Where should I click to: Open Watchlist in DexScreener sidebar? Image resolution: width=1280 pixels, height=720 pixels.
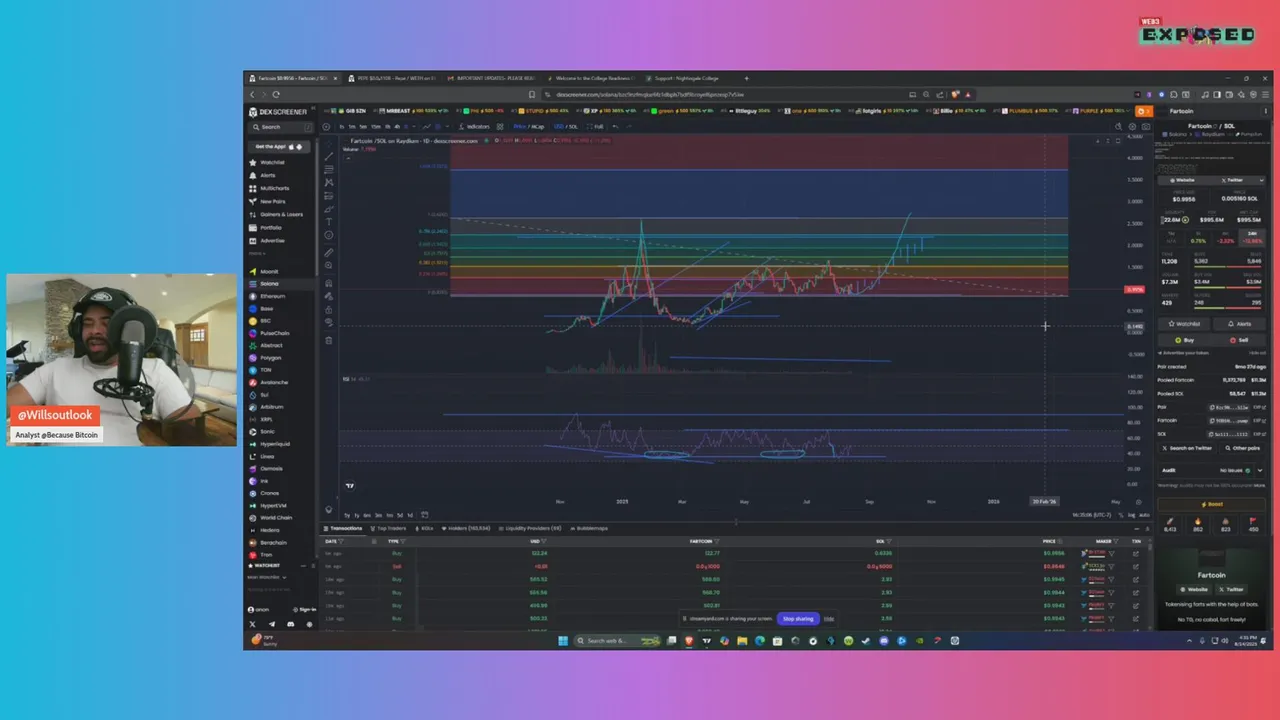click(x=272, y=162)
